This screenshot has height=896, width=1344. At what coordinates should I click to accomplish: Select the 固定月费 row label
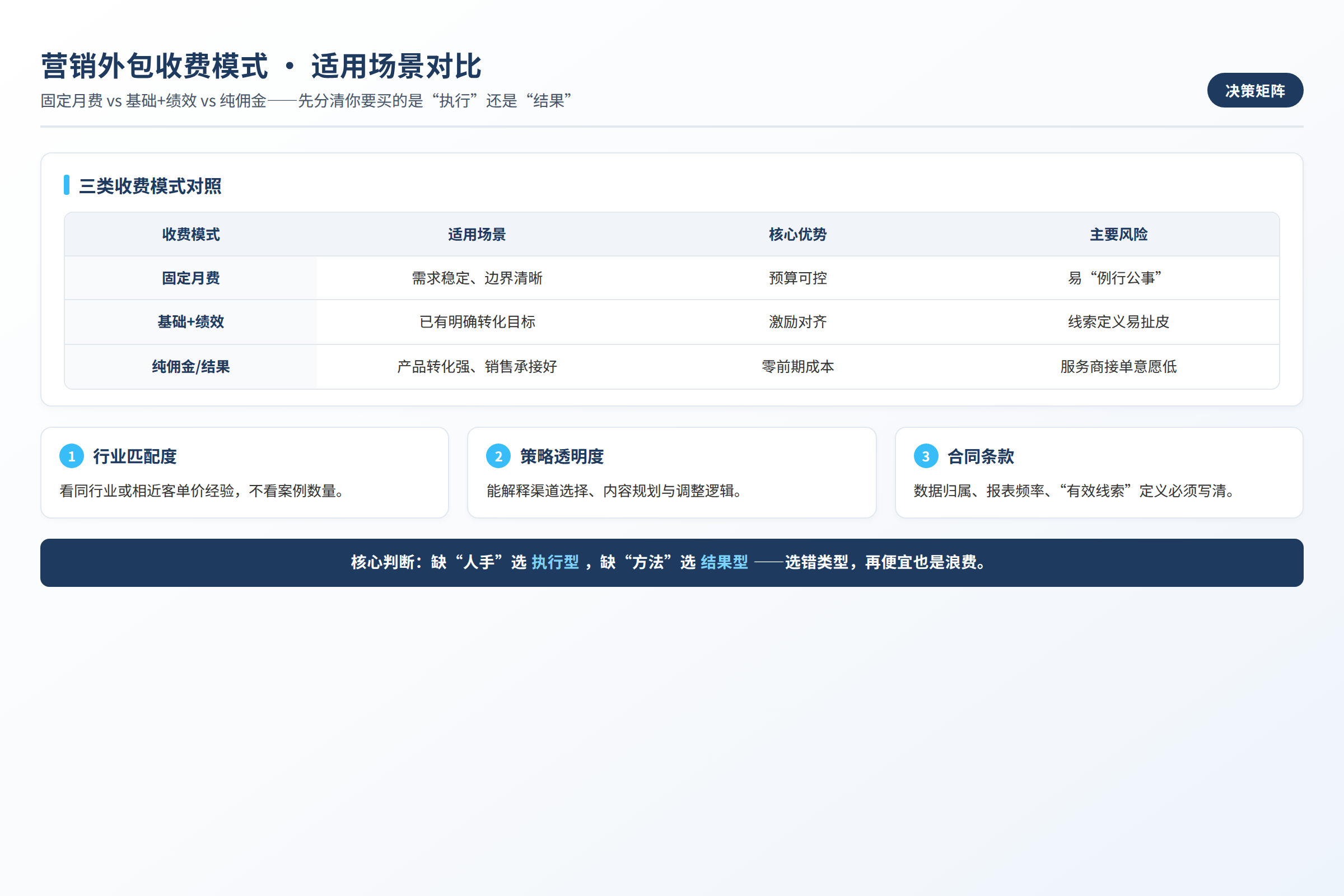click(x=191, y=278)
